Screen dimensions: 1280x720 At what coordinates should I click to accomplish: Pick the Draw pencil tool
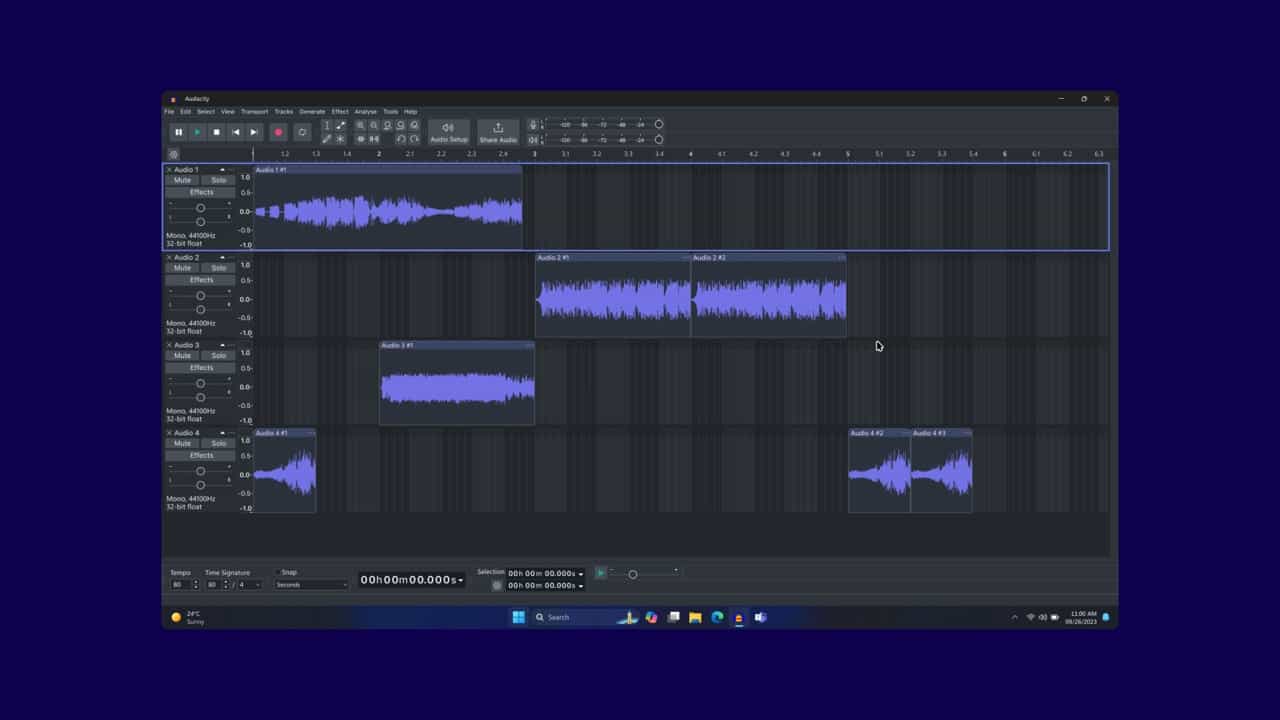pyautogui.click(x=326, y=139)
